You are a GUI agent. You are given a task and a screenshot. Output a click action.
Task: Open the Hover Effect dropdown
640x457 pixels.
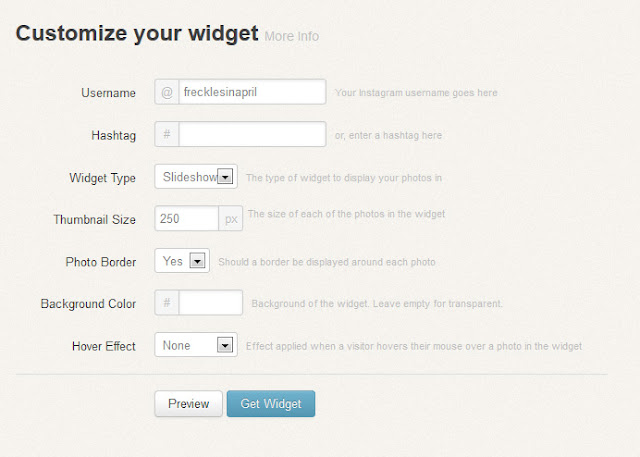click(x=225, y=345)
